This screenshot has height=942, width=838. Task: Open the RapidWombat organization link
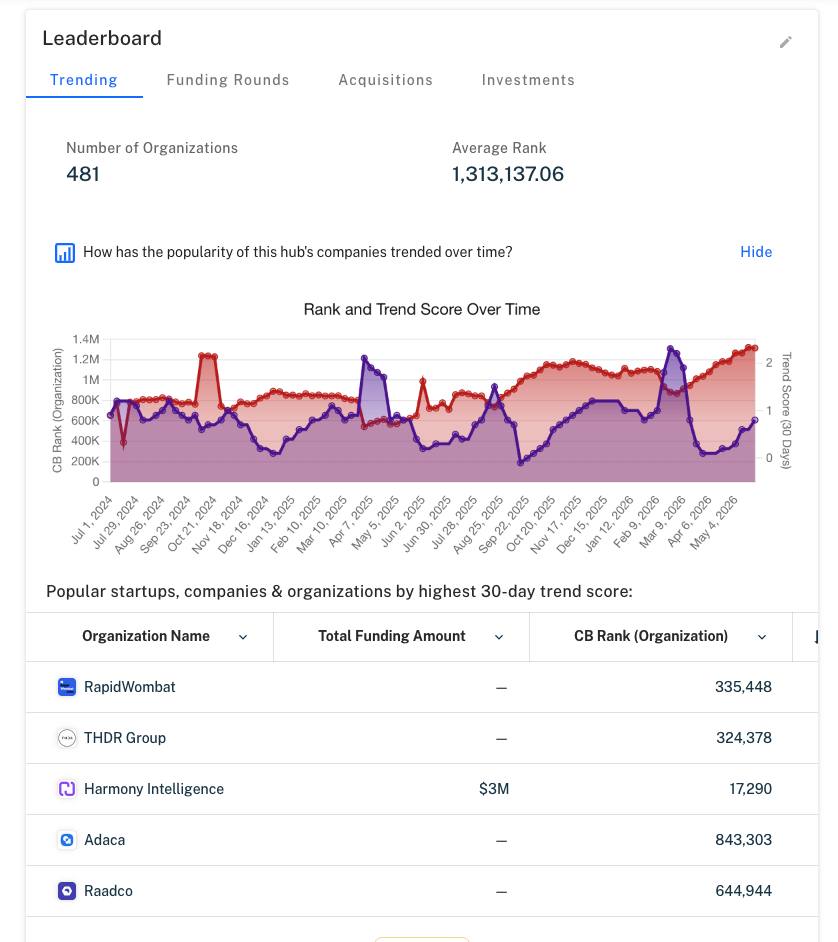pyautogui.click(x=130, y=687)
